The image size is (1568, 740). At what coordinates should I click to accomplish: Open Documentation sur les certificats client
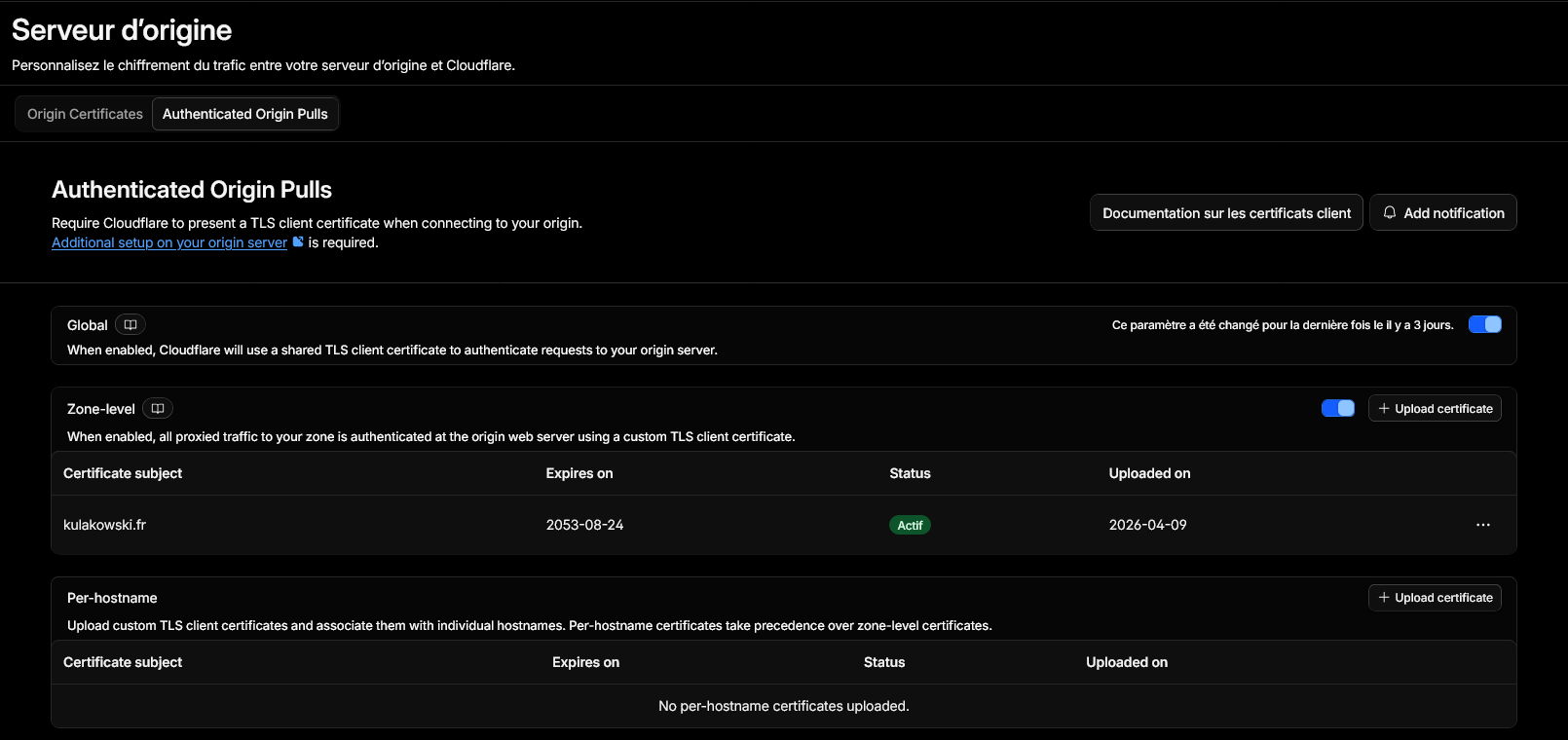(1226, 213)
